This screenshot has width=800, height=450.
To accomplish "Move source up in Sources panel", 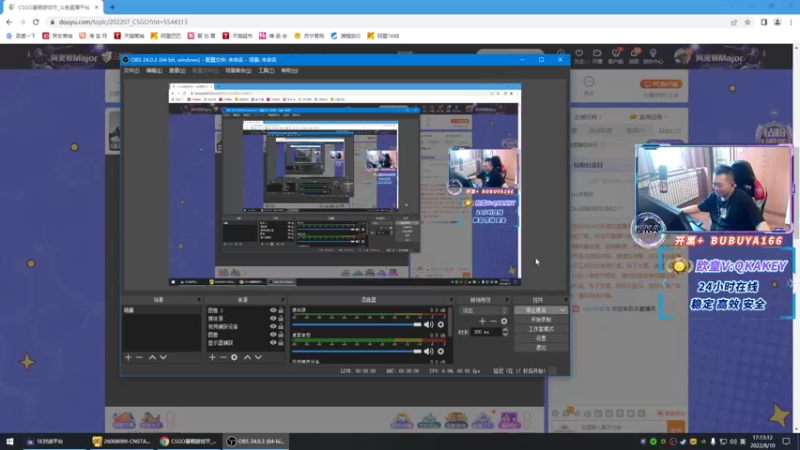I will 247,358.
